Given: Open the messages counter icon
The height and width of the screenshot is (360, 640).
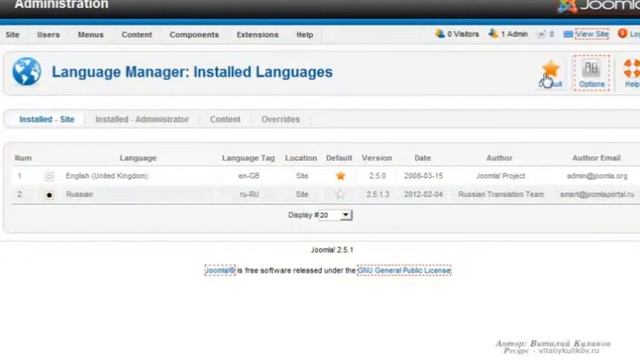Looking at the screenshot, I should point(541,34).
